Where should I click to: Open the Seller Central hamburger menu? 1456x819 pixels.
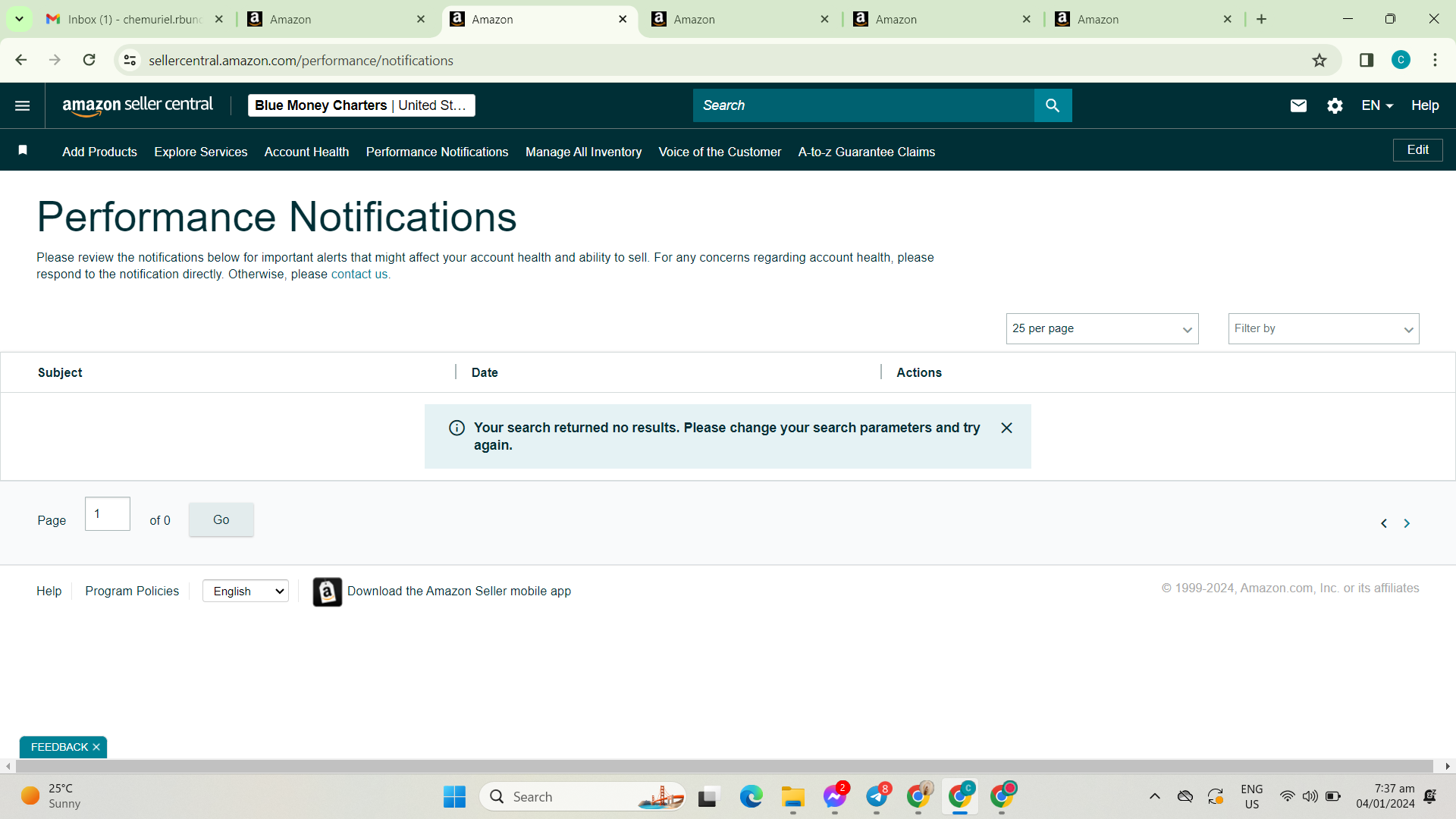tap(23, 105)
